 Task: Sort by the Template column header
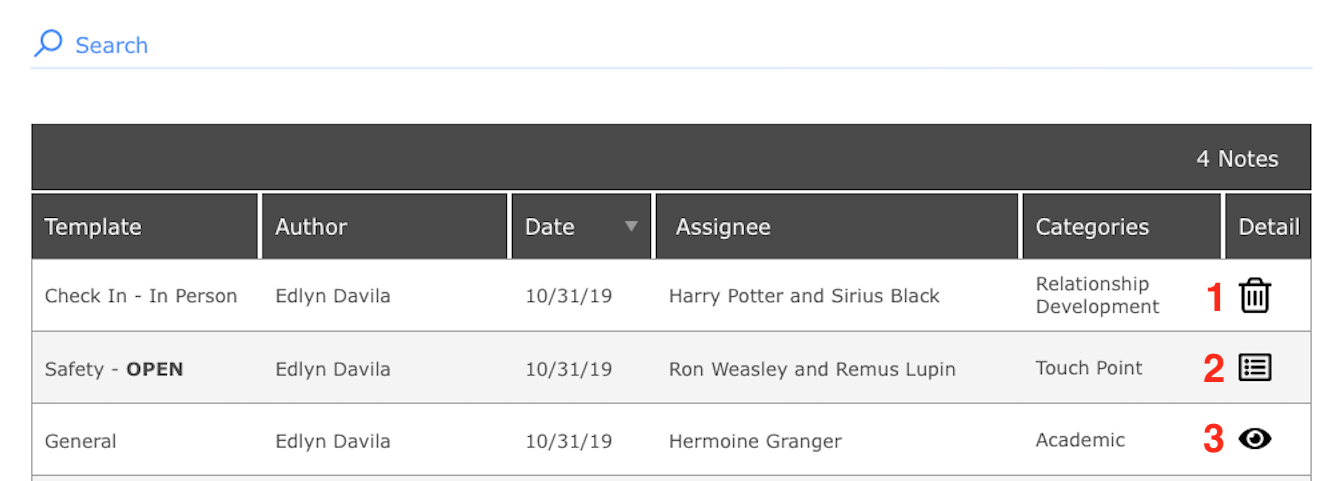click(x=93, y=227)
